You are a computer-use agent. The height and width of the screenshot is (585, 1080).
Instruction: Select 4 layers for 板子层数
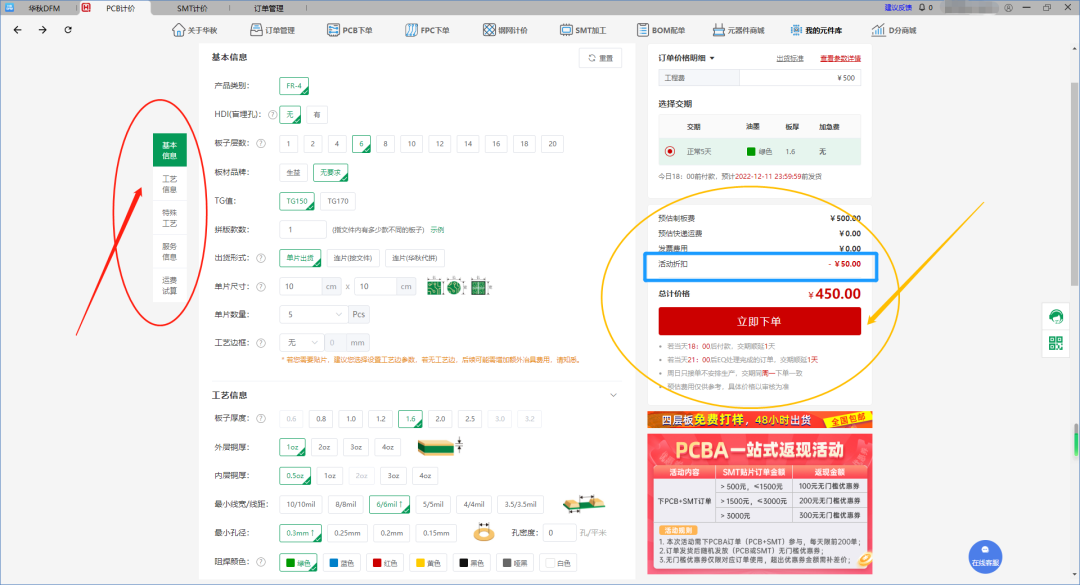coord(337,143)
